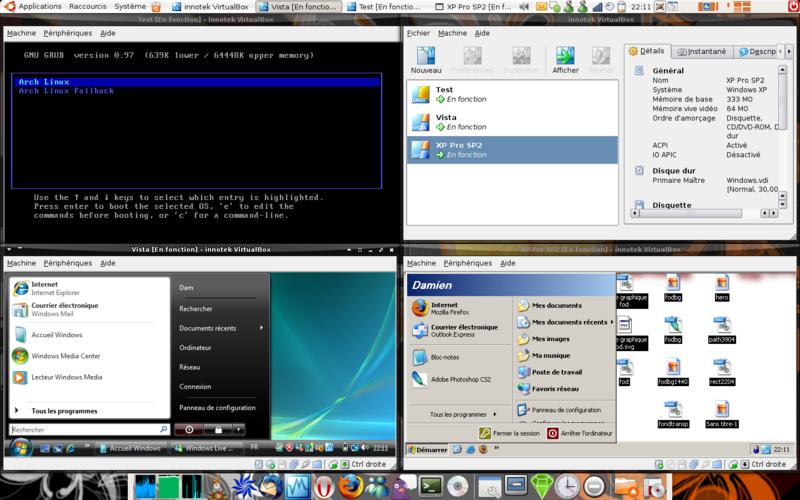Click the Vista Start orb button
This screenshot has height=500, width=800.
tap(18, 448)
